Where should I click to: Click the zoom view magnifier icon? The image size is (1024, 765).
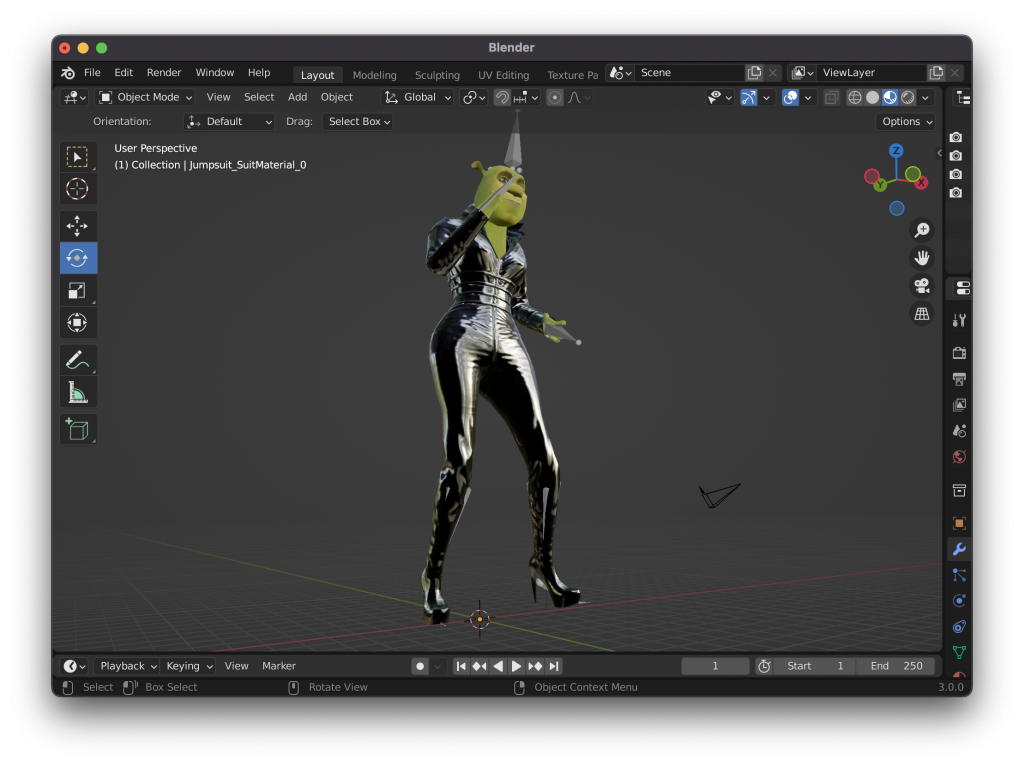921,230
